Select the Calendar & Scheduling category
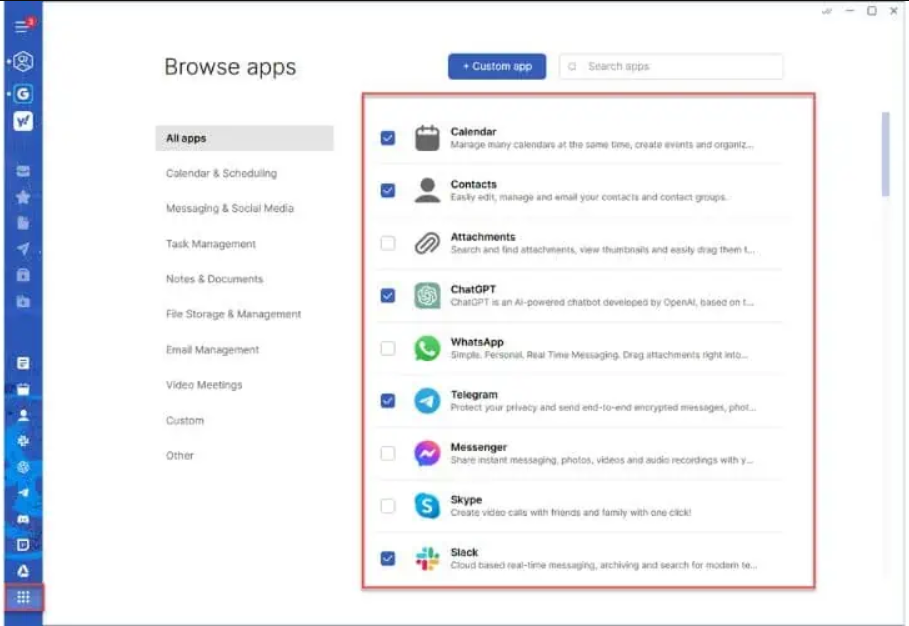The height and width of the screenshot is (626, 909). tap(221, 173)
